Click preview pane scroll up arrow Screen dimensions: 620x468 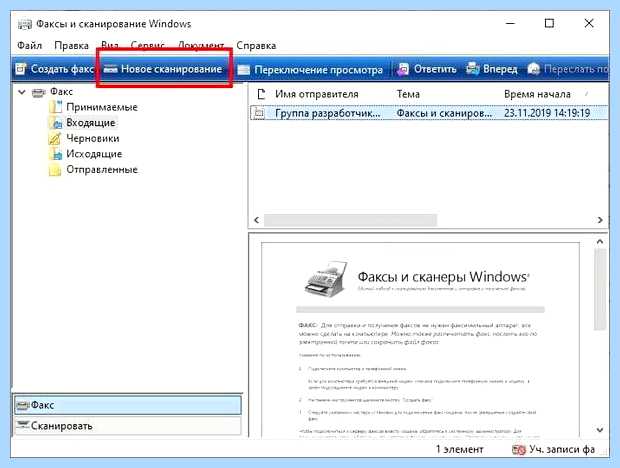tap(600, 242)
